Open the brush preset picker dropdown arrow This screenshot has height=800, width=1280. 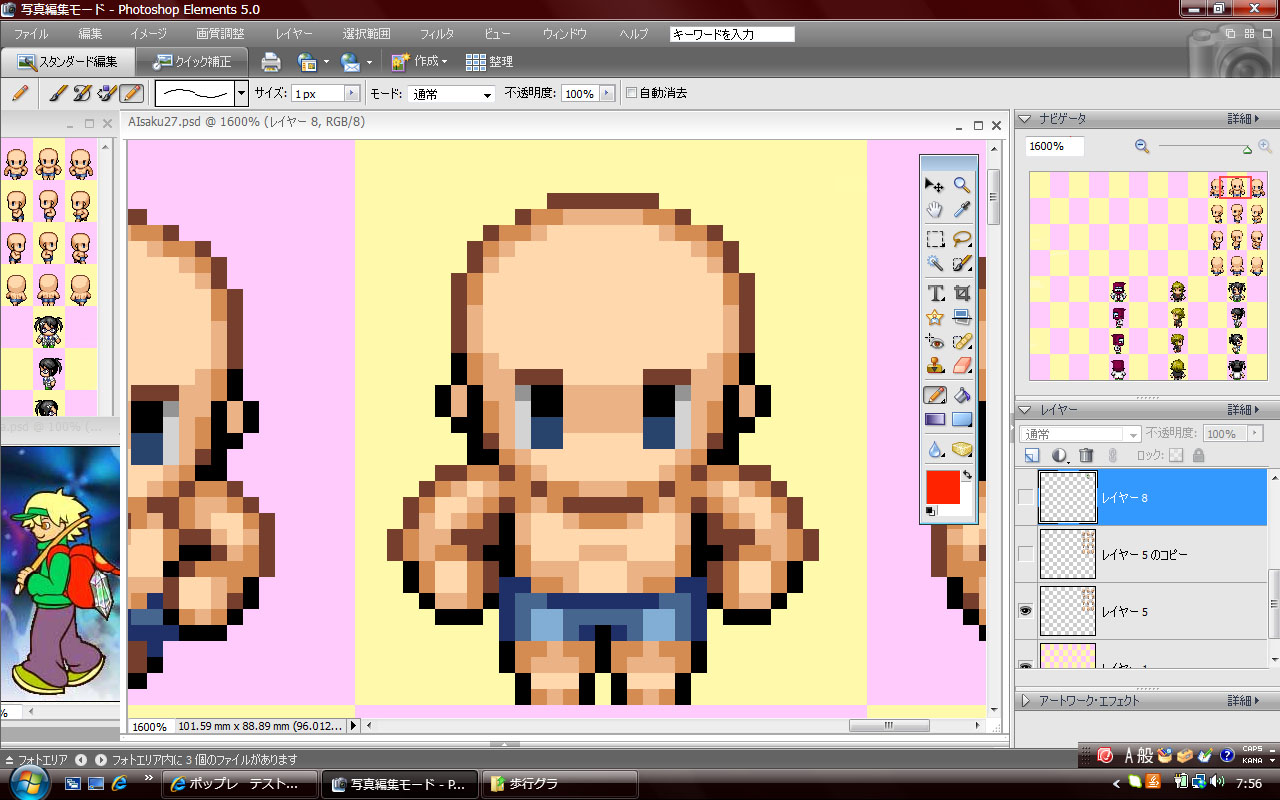click(x=241, y=94)
